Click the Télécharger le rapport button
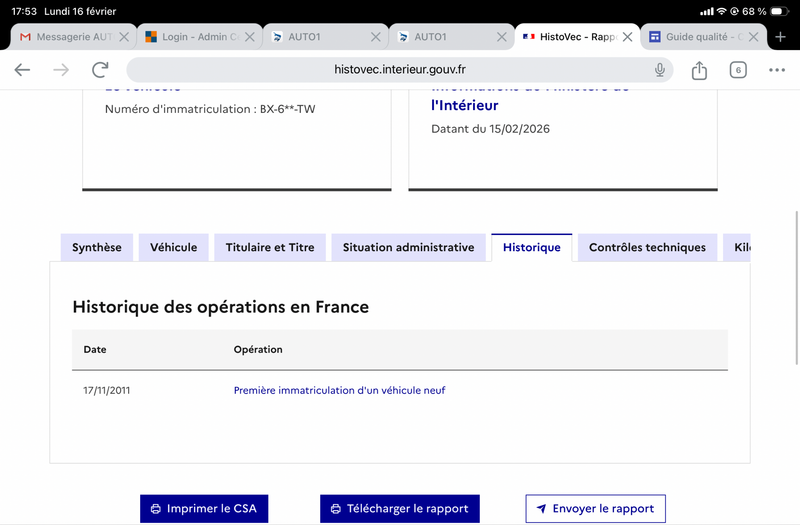The image size is (800, 525). (399, 509)
